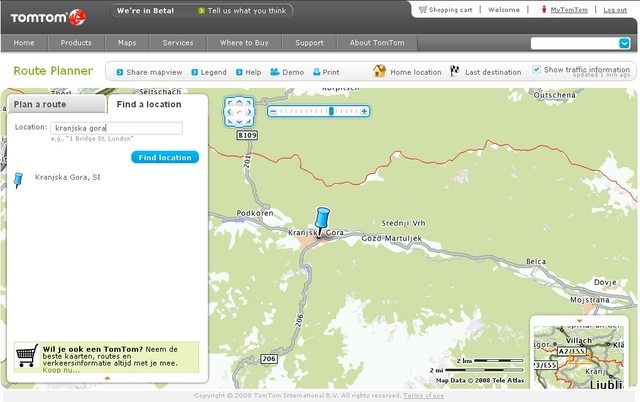Viewport: 640px width, 402px height.
Task: Click the center reset arrow of pan control
Action: tap(239, 112)
